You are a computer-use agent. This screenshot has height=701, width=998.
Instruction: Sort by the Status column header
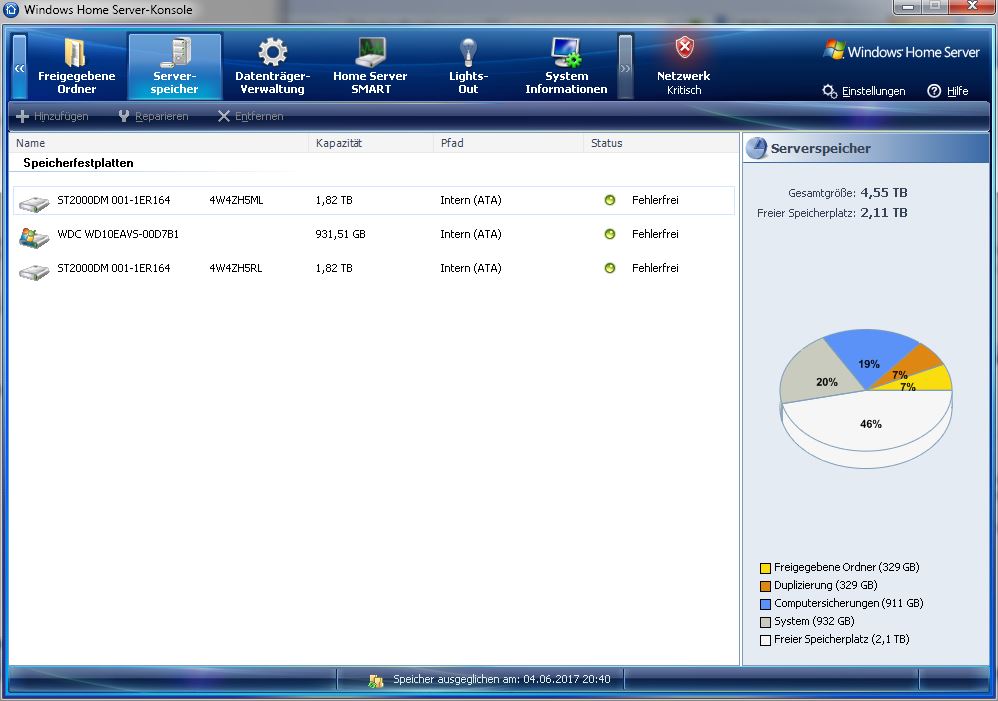(x=661, y=143)
